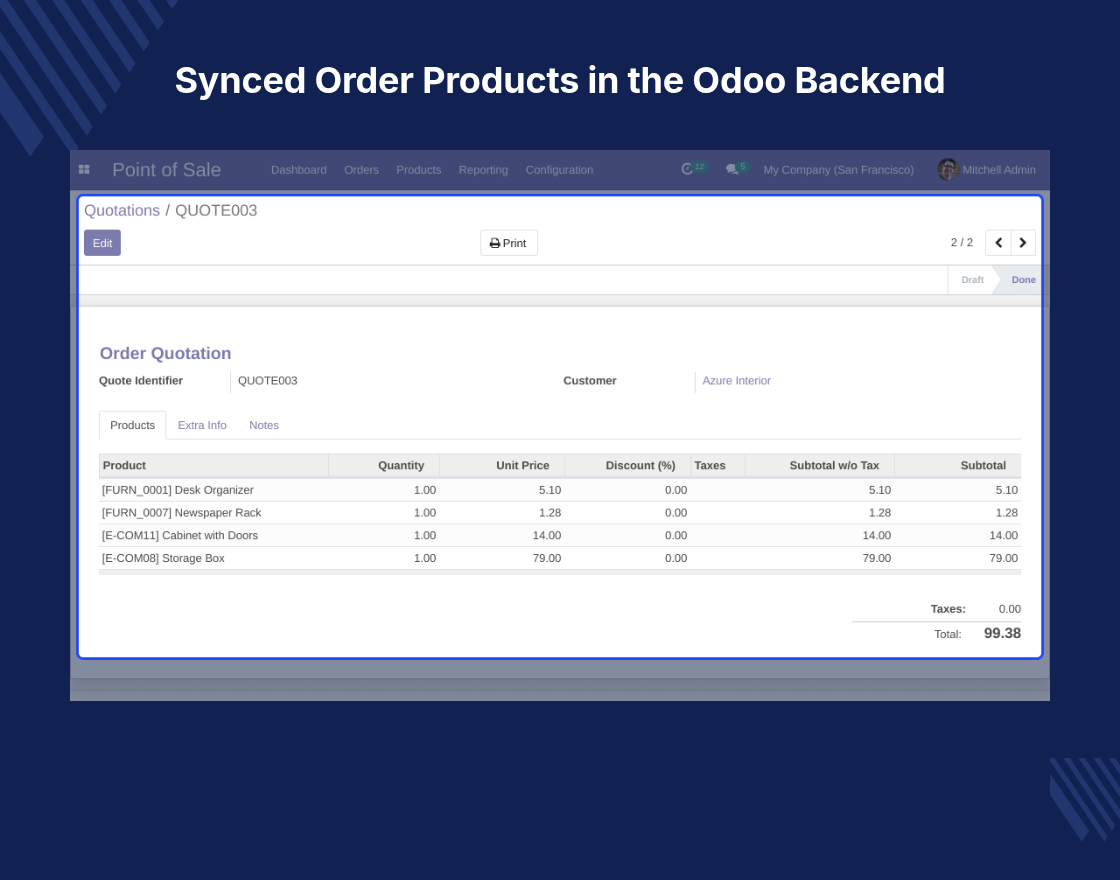Sort by Subtotal w/o Tax column header
The image size is (1120, 880).
coord(820,466)
